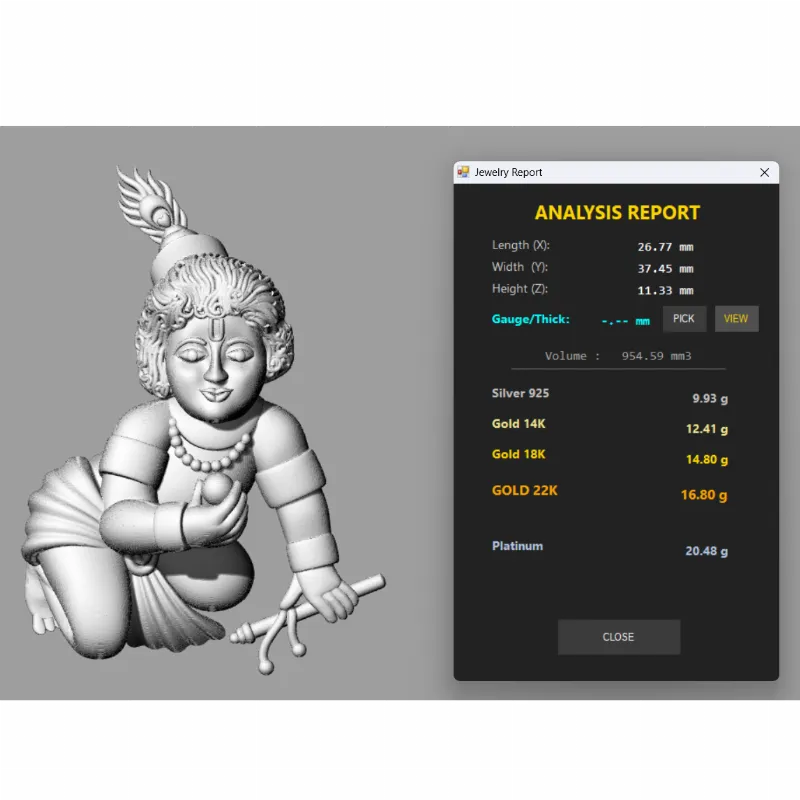The width and height of the screenshot is (800, 800).
Task: Select the Gold 14K material label
Action: tap(518, 424)
